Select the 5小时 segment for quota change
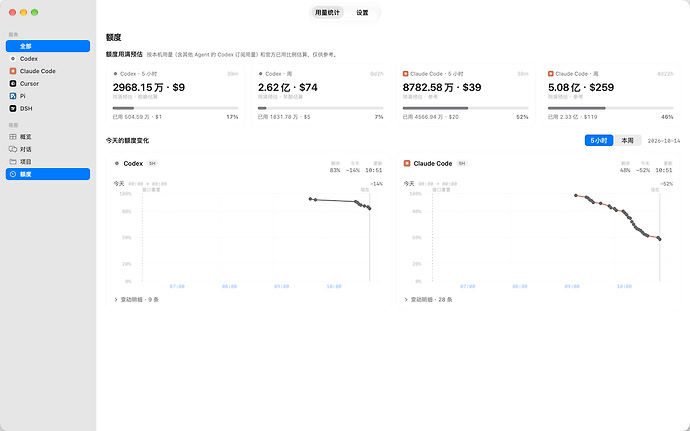The width and height of the screenshot is (690, 431). [598, 140]
